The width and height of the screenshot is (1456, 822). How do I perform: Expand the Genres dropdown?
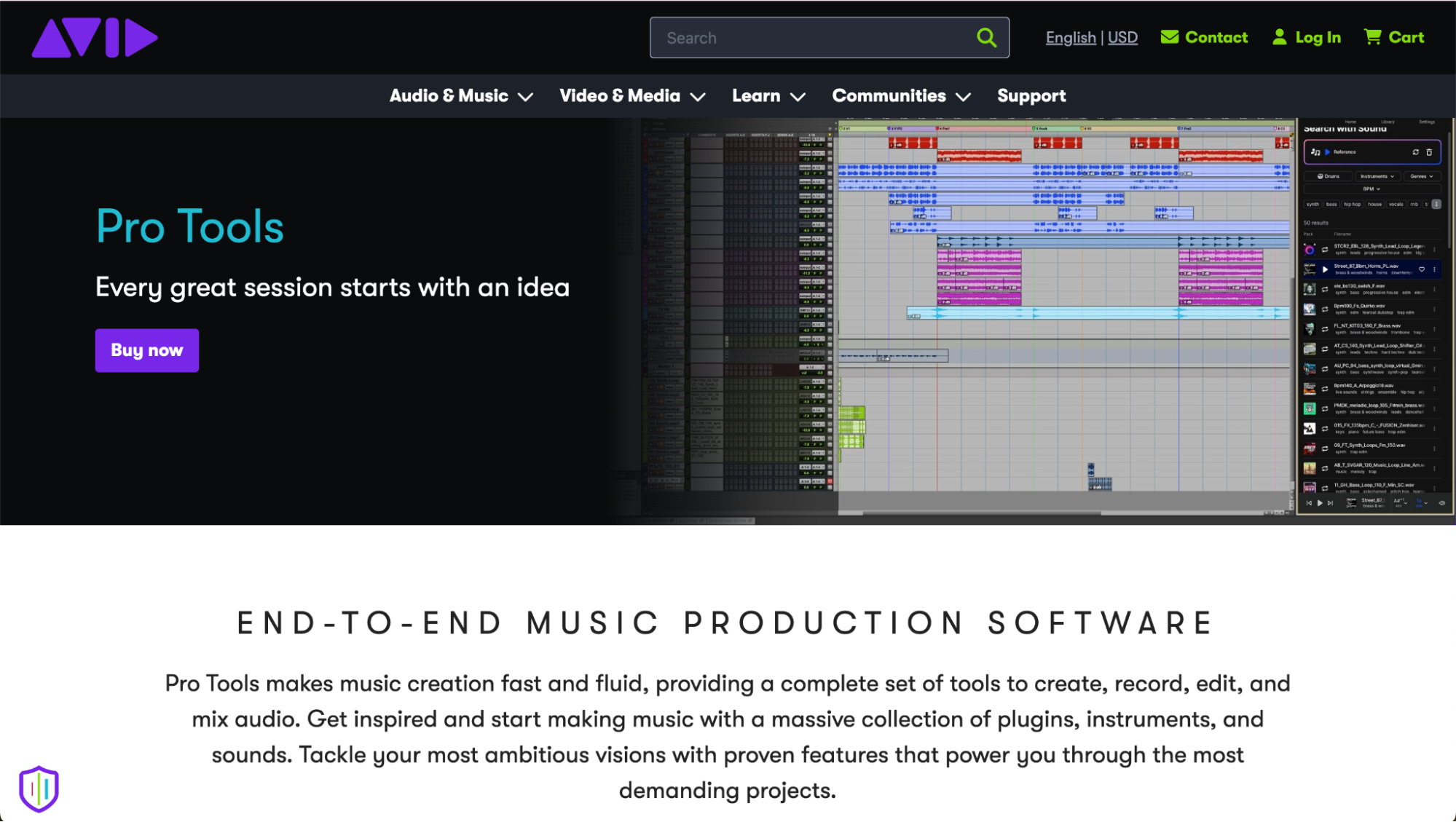(x=1422, y=176)
